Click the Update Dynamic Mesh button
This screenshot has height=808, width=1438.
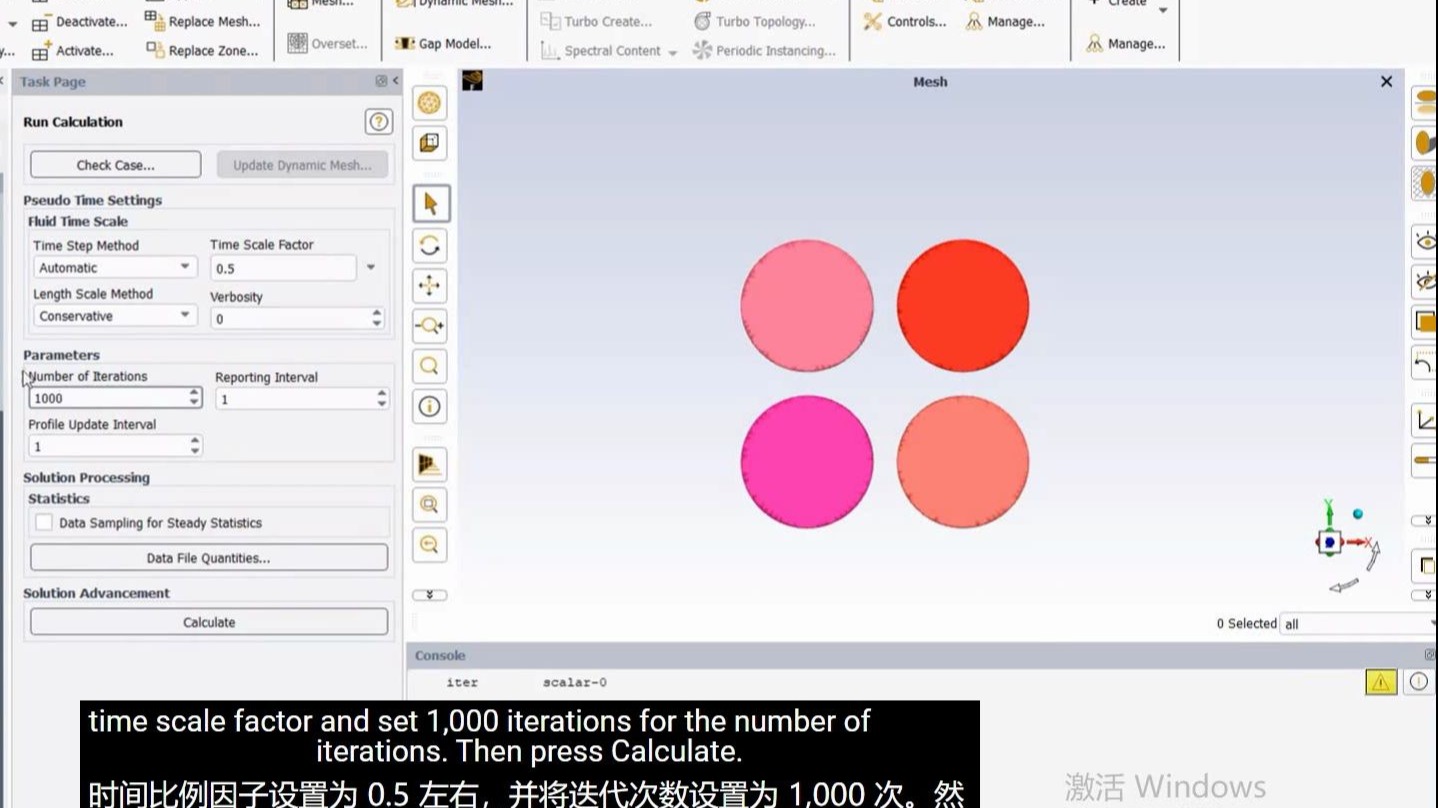302,165
